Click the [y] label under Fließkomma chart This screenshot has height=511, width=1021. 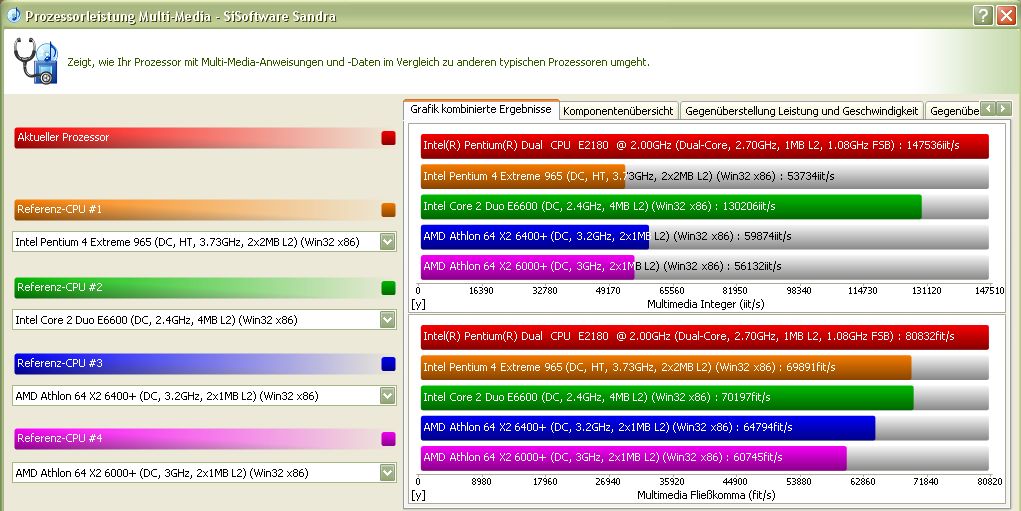[418, 495]
